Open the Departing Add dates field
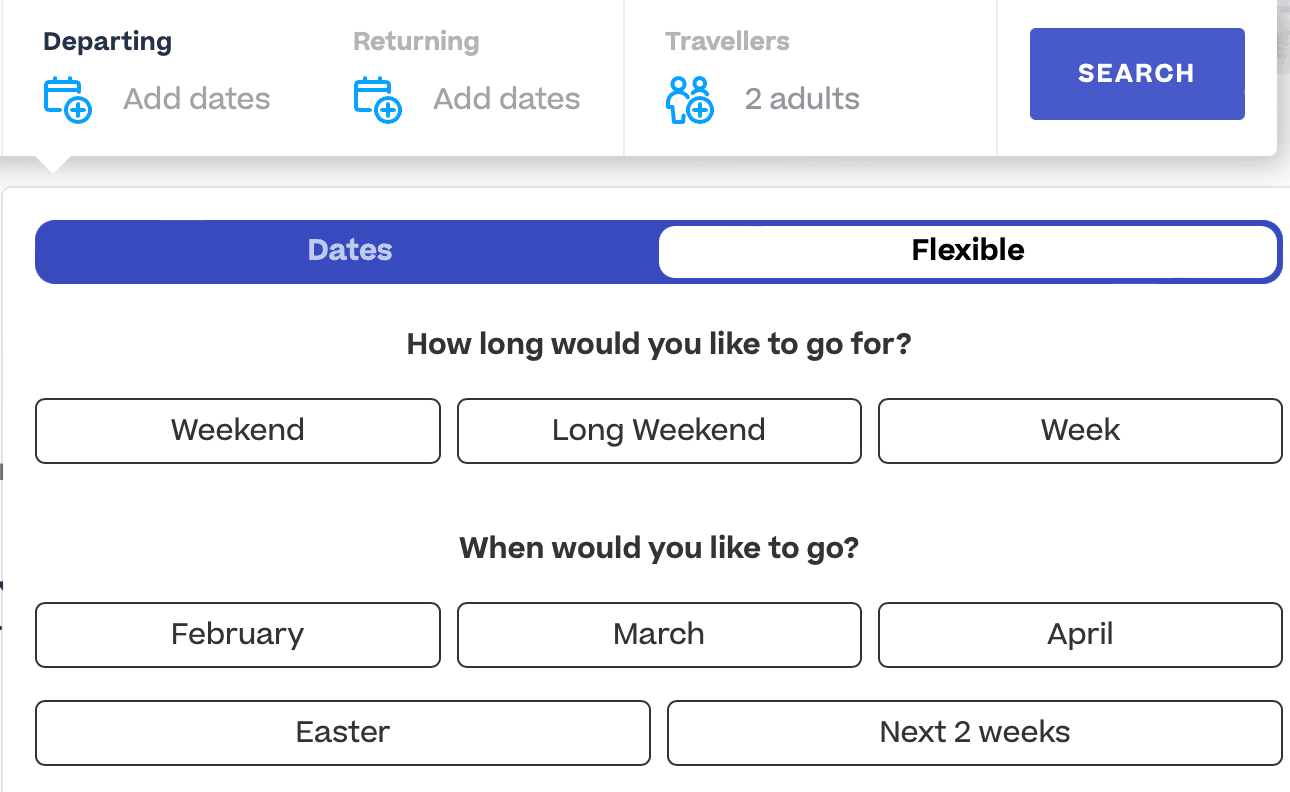1290x792 pixels. click(197, 99)
